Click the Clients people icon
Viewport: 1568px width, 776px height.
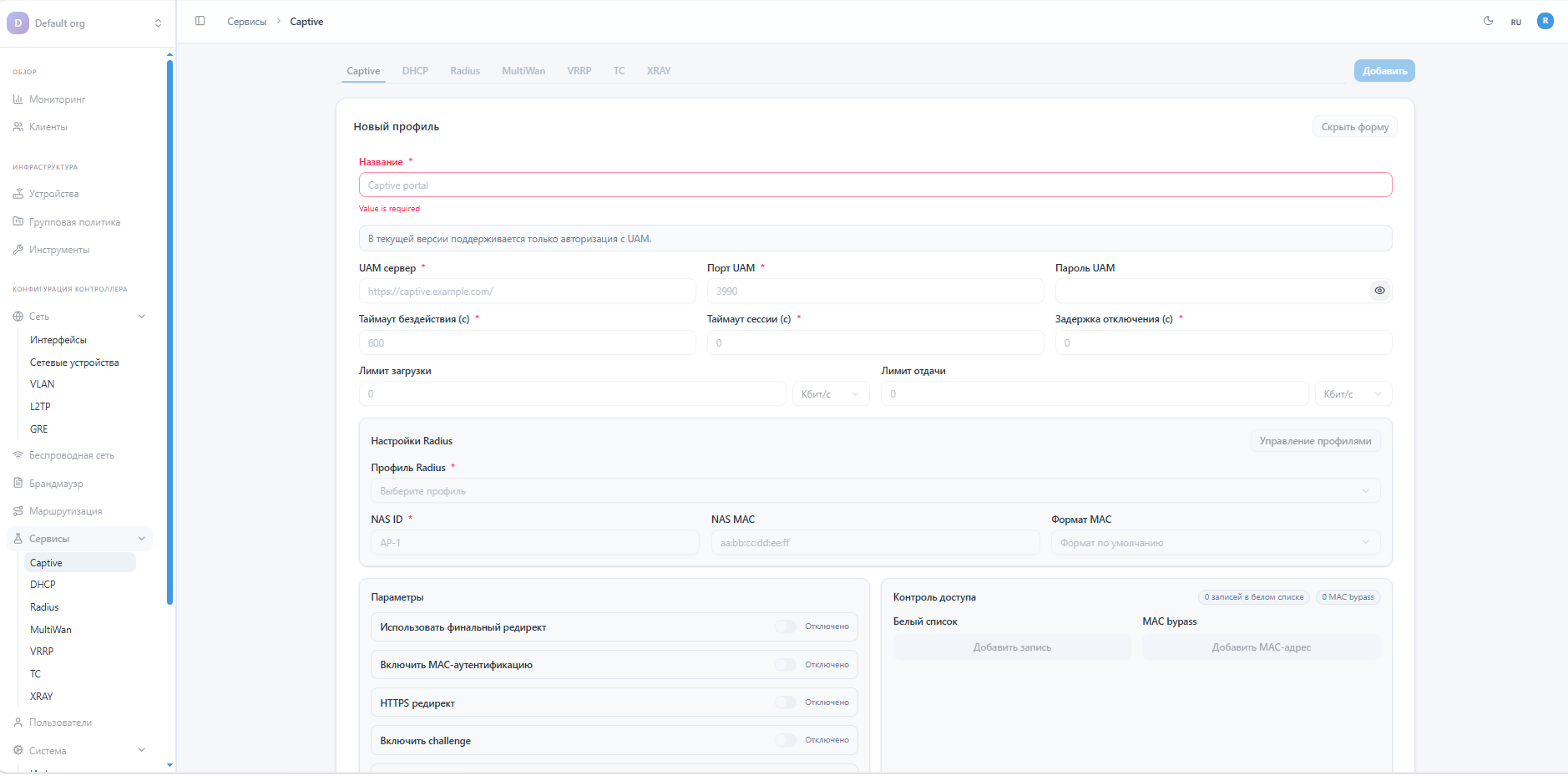coord(18,127)
